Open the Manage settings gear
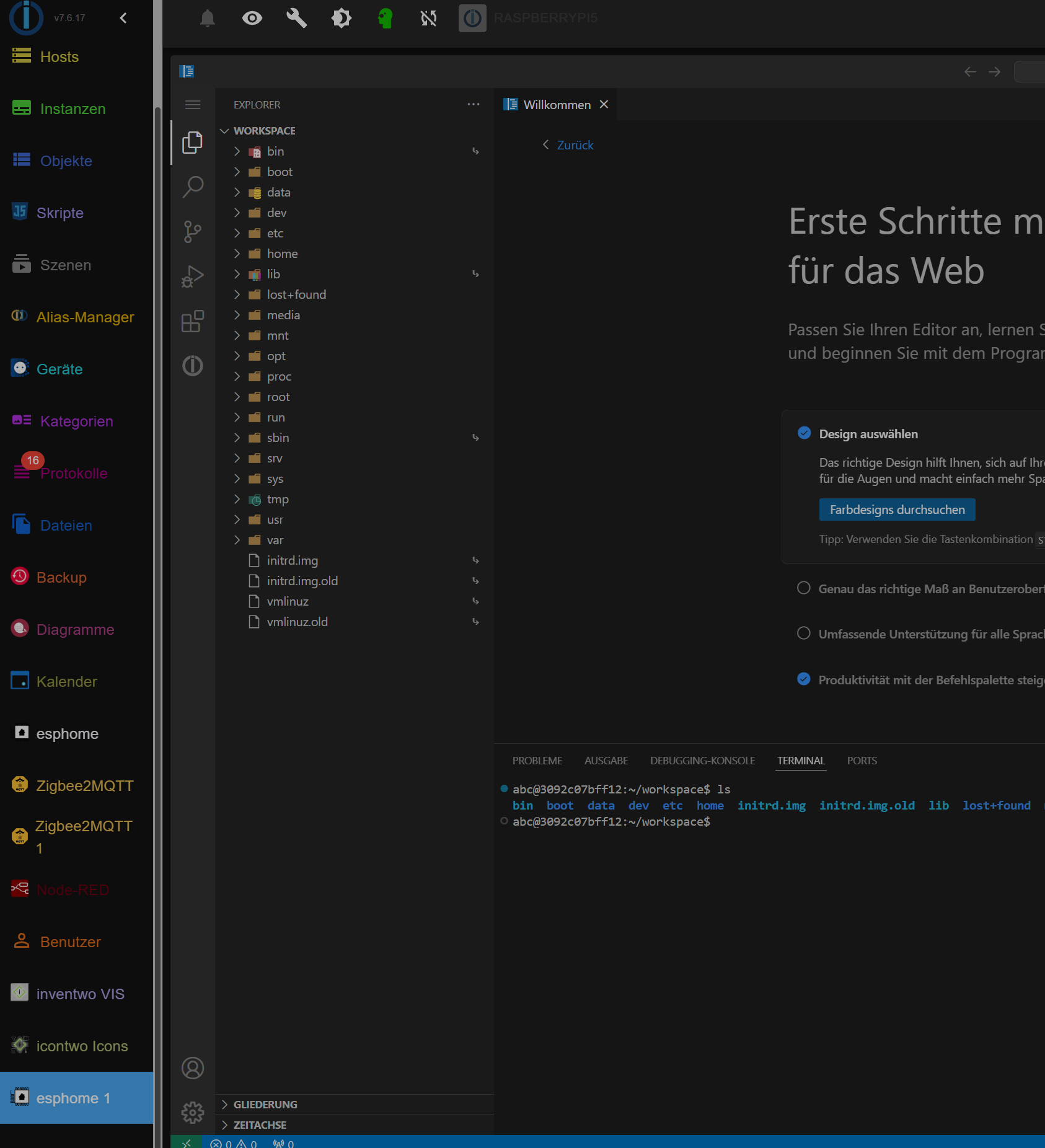The height and width of the screenshot is (1148, 1045). (193, 1113)
